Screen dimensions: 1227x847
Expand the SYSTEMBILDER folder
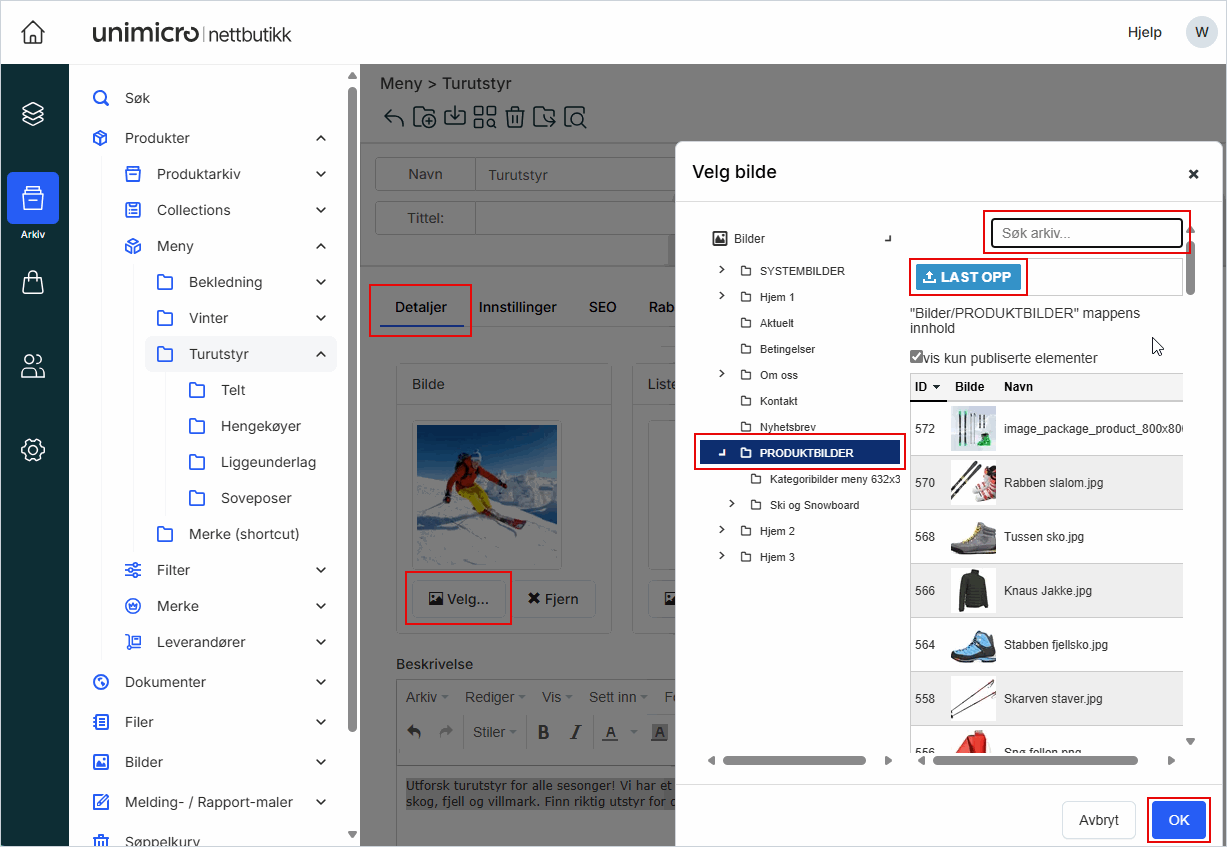point(722,271)
